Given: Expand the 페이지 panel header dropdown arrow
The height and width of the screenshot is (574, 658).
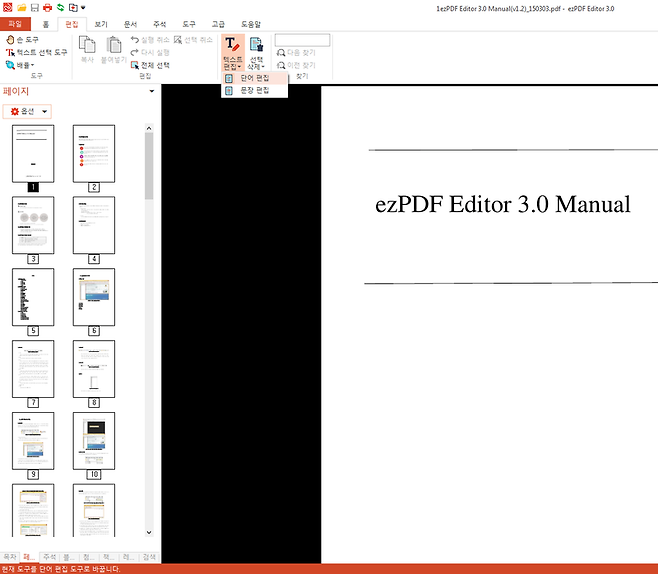Looking at the screenshot, I should 151,91.
